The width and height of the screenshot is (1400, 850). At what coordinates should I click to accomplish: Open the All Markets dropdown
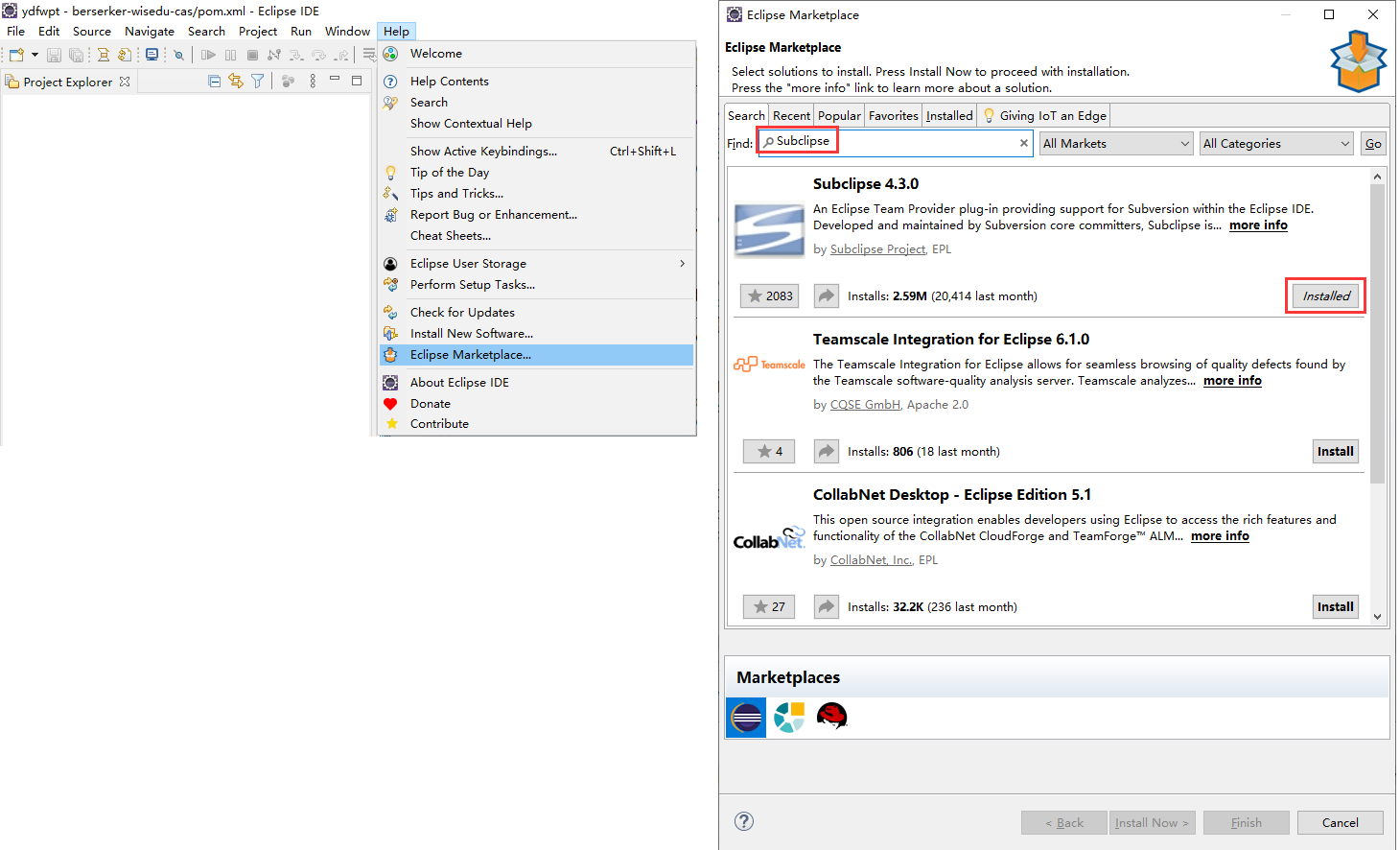pos(1116,144)
